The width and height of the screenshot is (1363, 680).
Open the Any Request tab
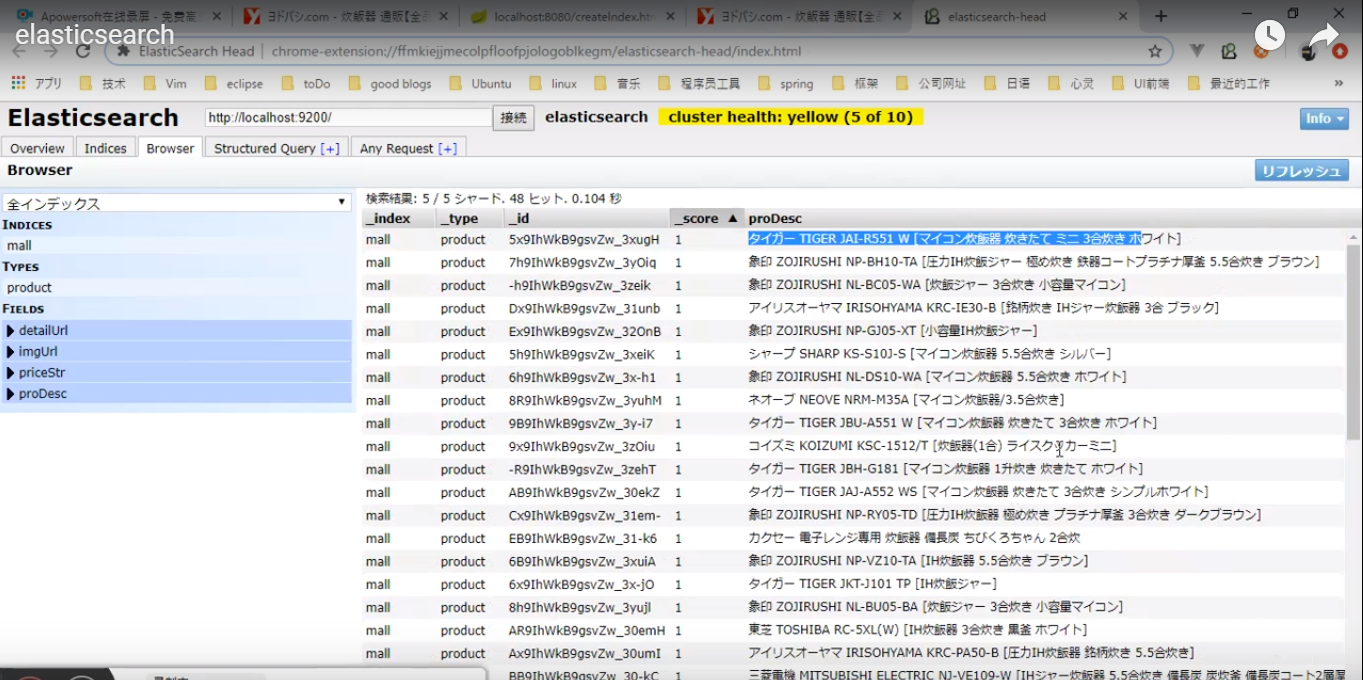click(x=408, y=148)
